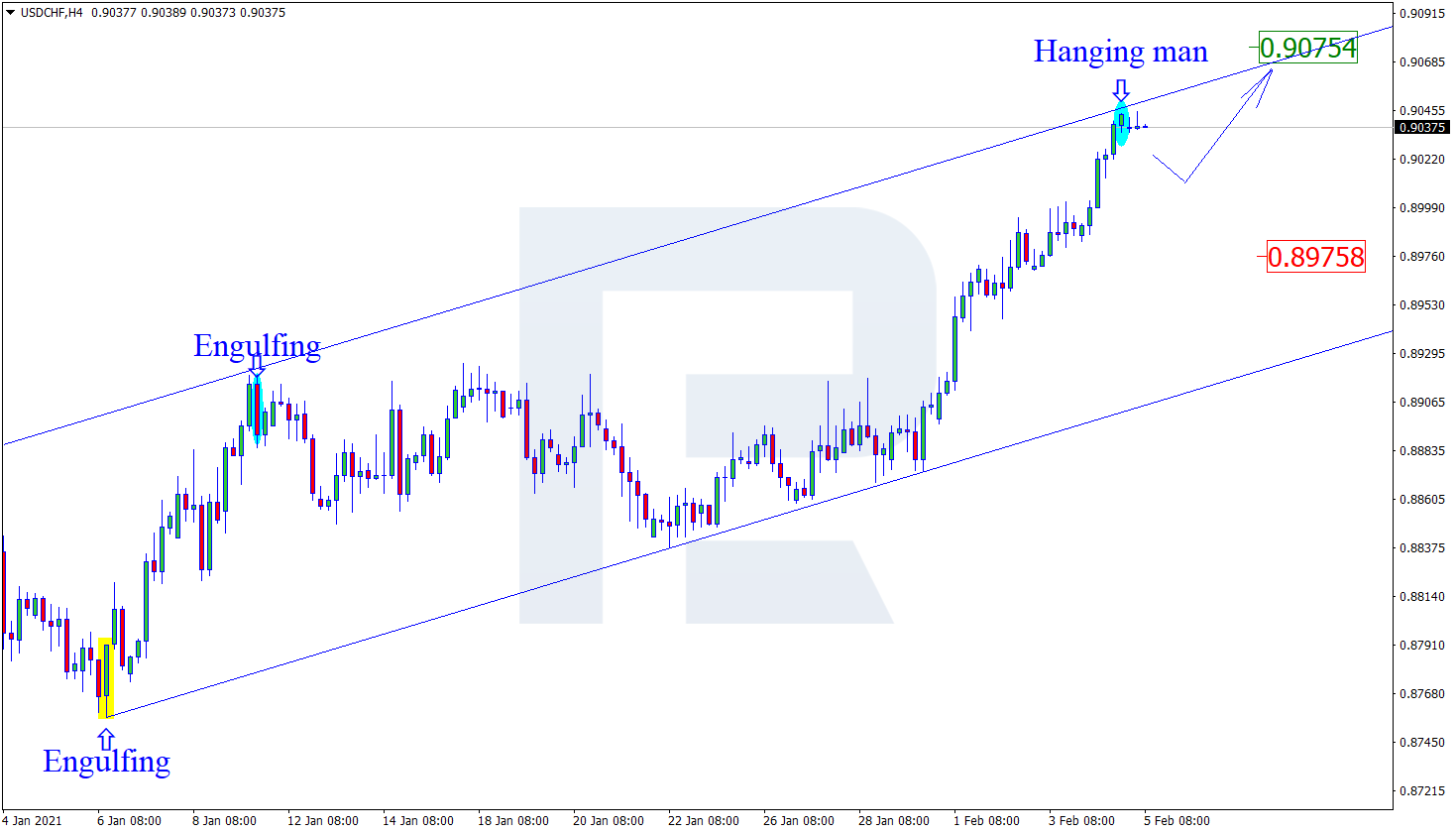Select the red 0.89758 price label
Screen dimensions: 1456x833
[x=1316, y=257]
